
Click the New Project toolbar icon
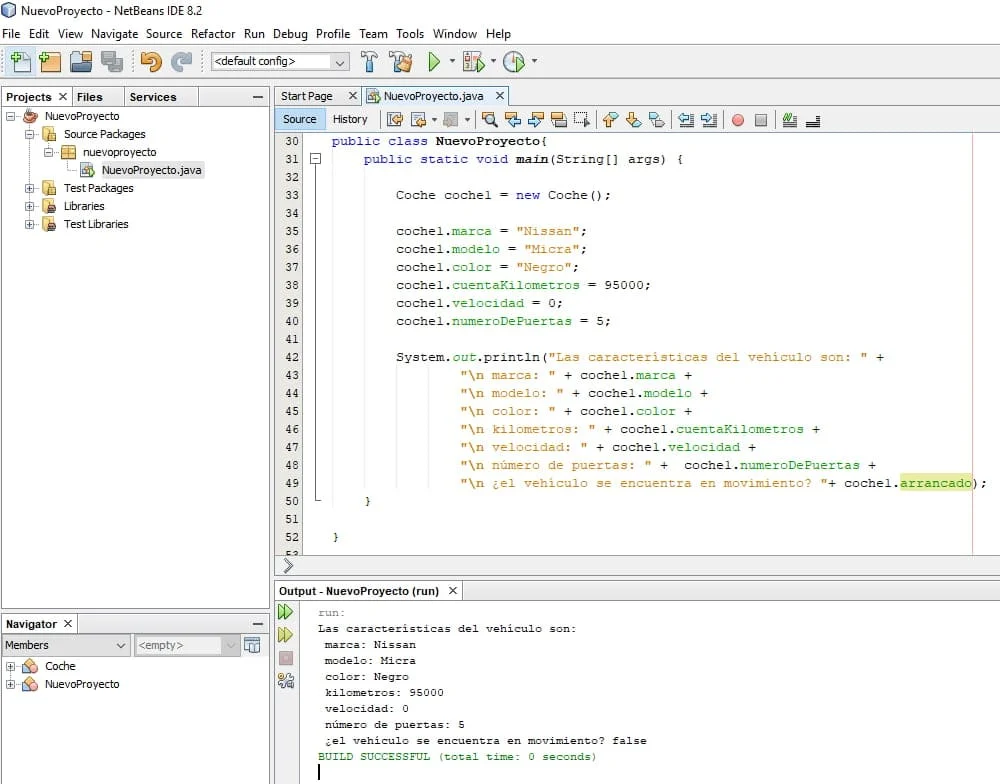click(x=50, y=62)
